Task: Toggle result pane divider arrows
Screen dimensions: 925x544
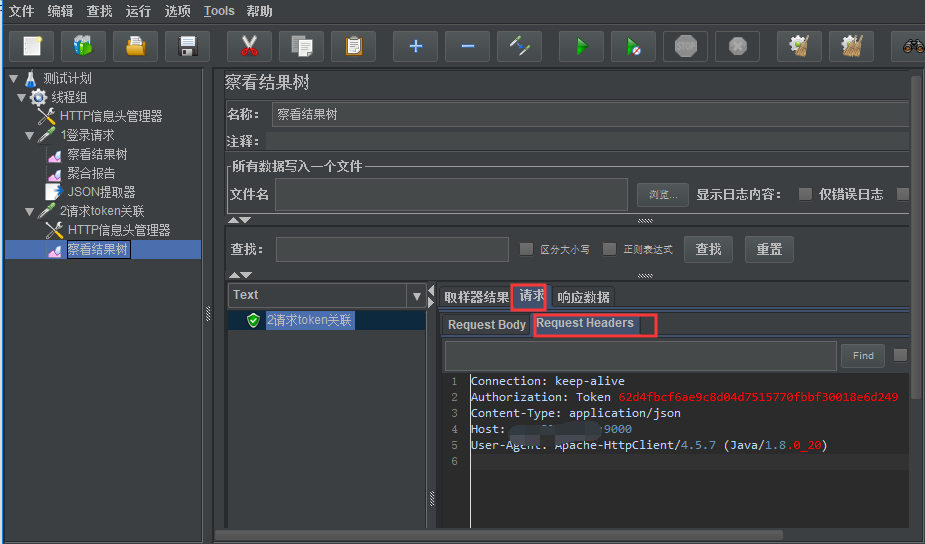Action: click(431, 296)
